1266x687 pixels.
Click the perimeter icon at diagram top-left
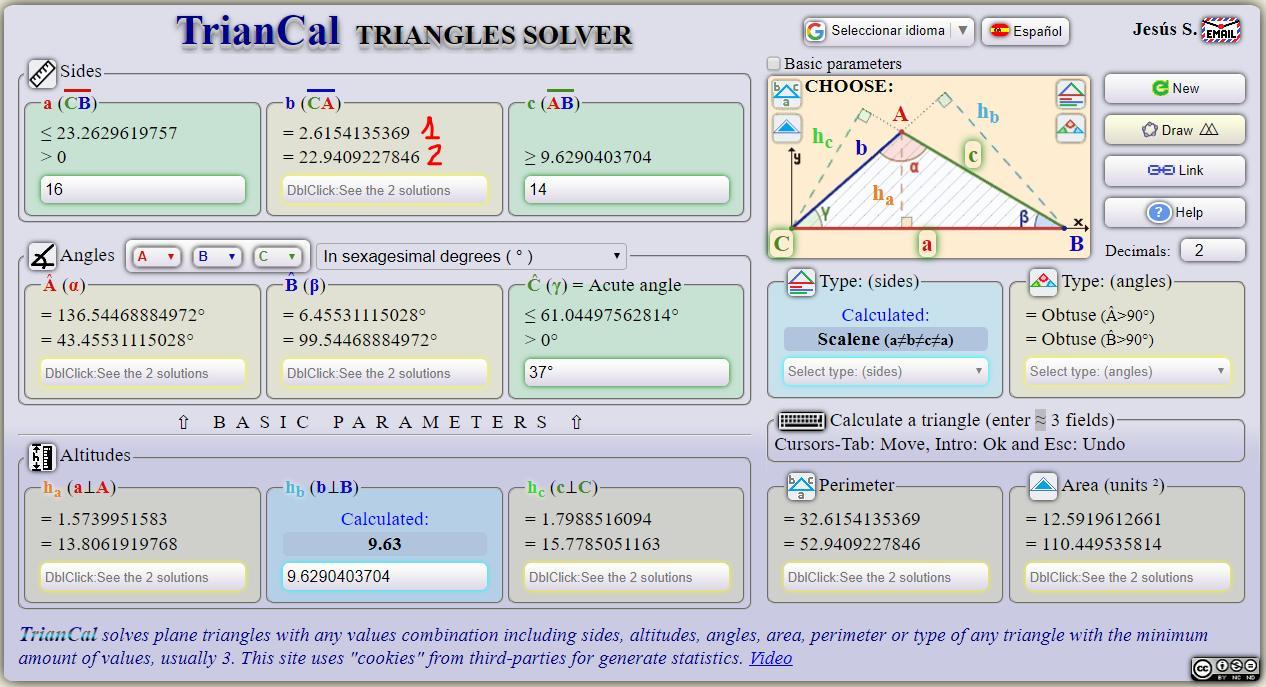[x=787, y=94]
